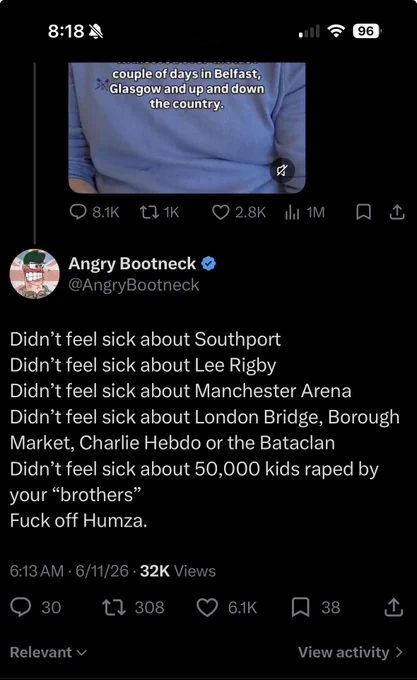The image size is (417, 680).
Task: Repost the tweet with 308 reposts
Action: click(x=133, y=607)
